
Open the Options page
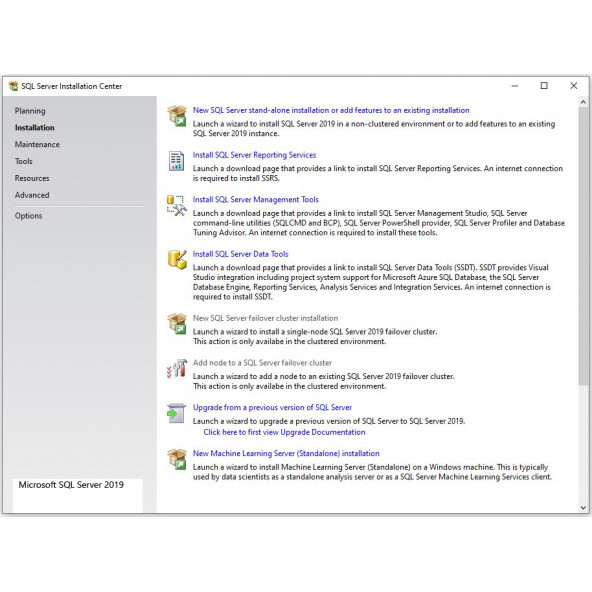pyautogui.click(x=28, y=216)
